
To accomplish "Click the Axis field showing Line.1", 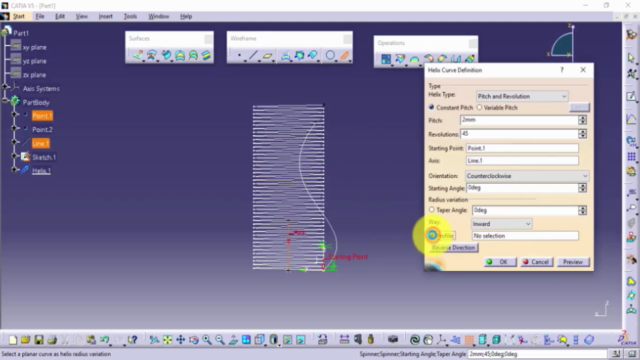I will (x=522, y=161).
